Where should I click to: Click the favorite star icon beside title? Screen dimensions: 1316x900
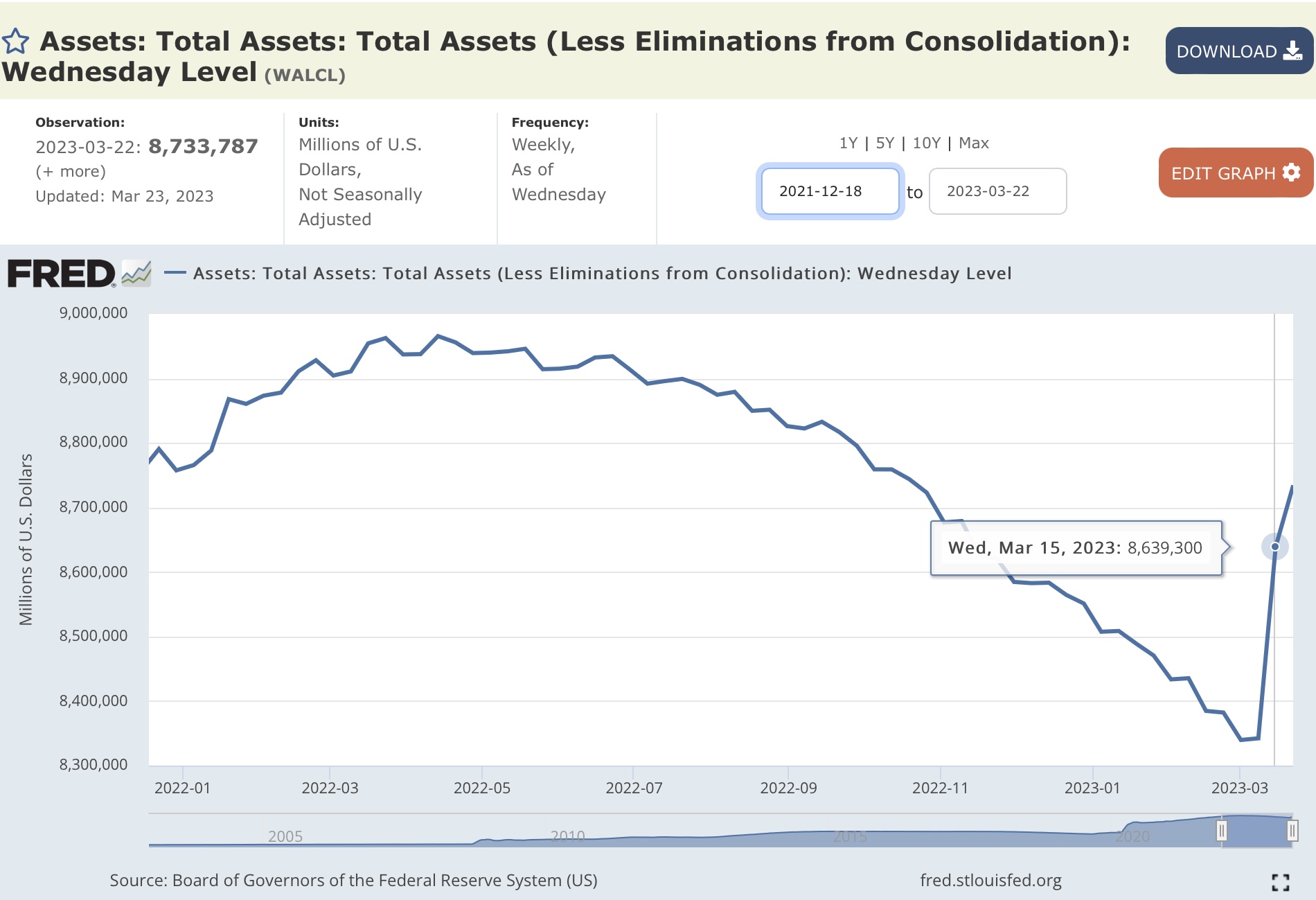15,42
